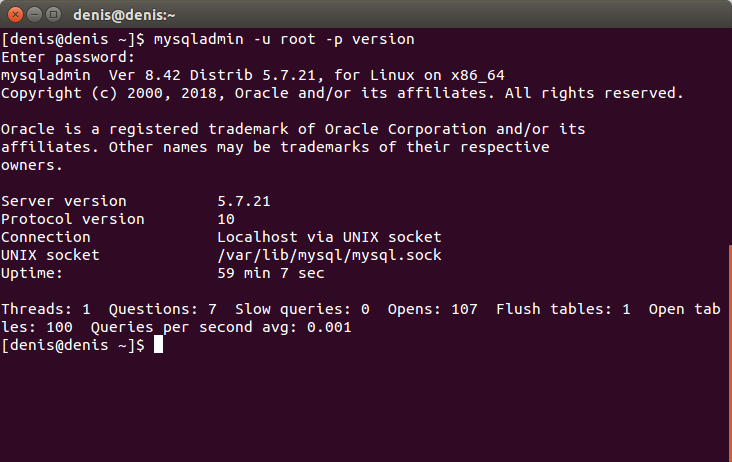
Task: Click the Protocol version value 10
Action: [x=226, y=219]
